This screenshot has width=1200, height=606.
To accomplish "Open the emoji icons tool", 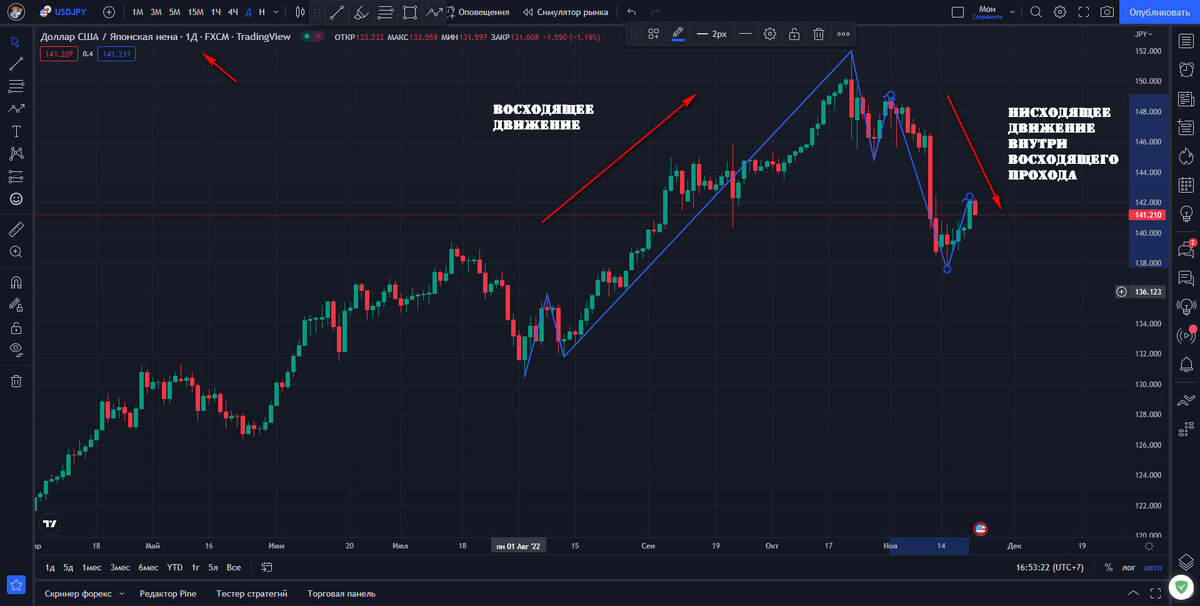I will [16, 199].
